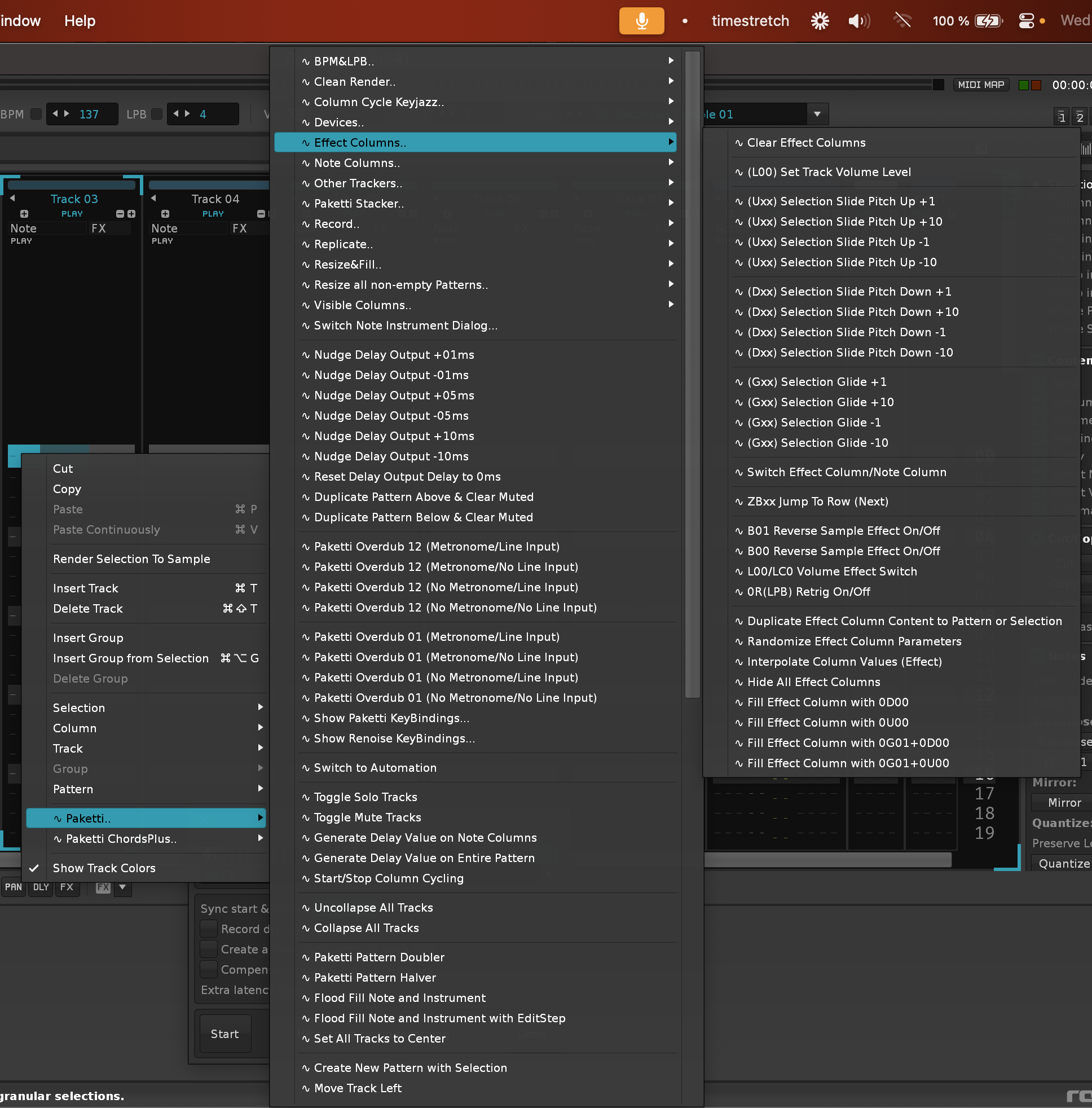Screen dimensions: 1092x1108
Task: Toggle the checkbox next to BPM label
Action: coord(36,114)
